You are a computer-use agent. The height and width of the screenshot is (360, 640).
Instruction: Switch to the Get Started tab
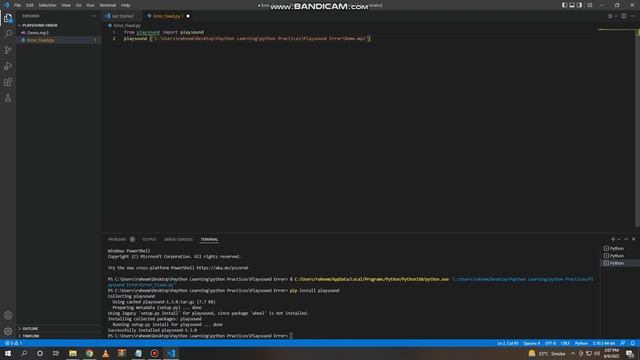122,16
